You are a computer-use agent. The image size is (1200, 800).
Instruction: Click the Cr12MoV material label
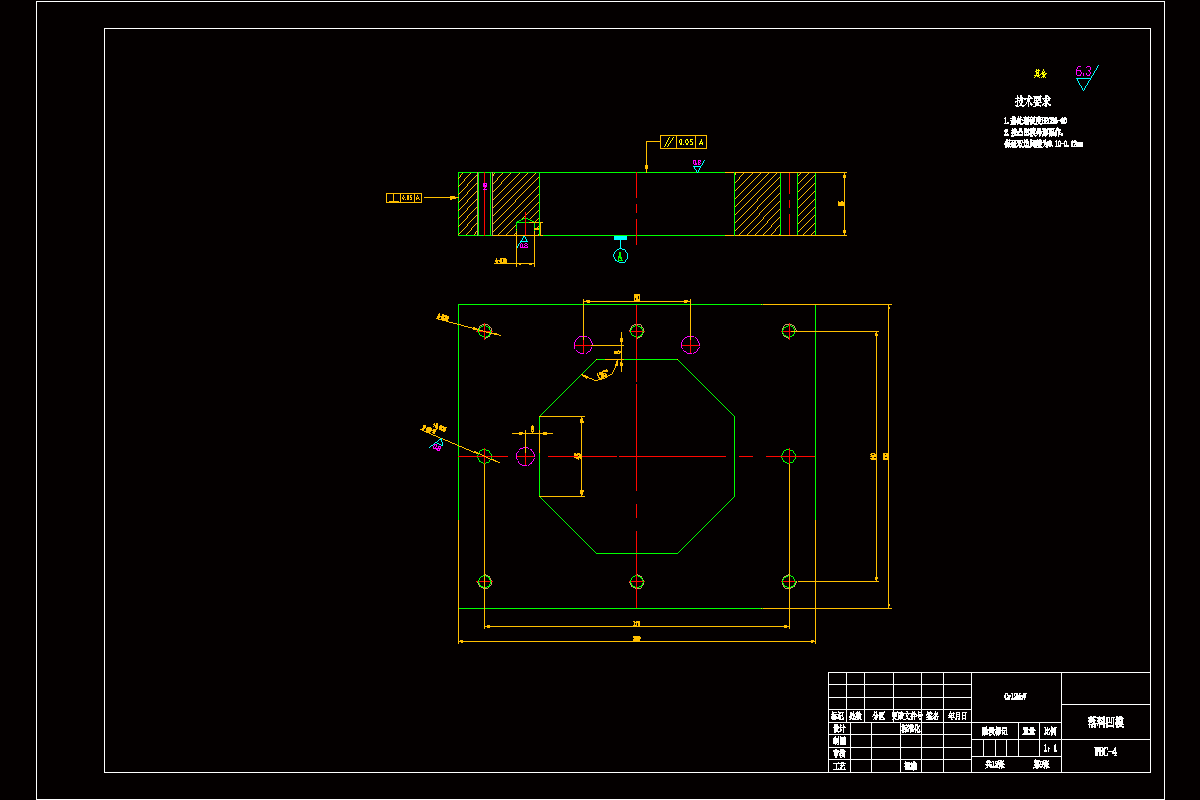click(1015, 696)
